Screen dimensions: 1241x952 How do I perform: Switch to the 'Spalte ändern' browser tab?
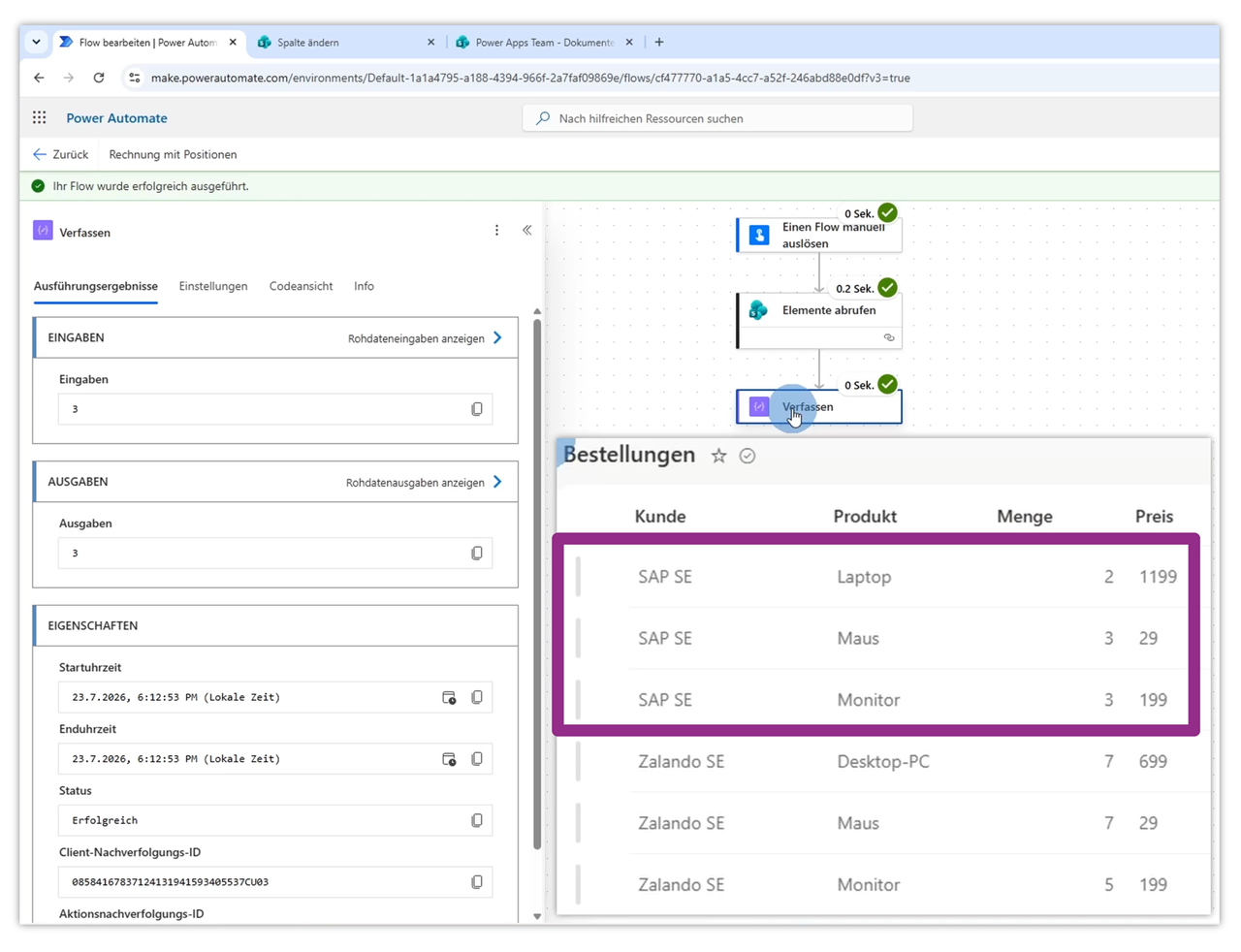(x=346, y=42)
